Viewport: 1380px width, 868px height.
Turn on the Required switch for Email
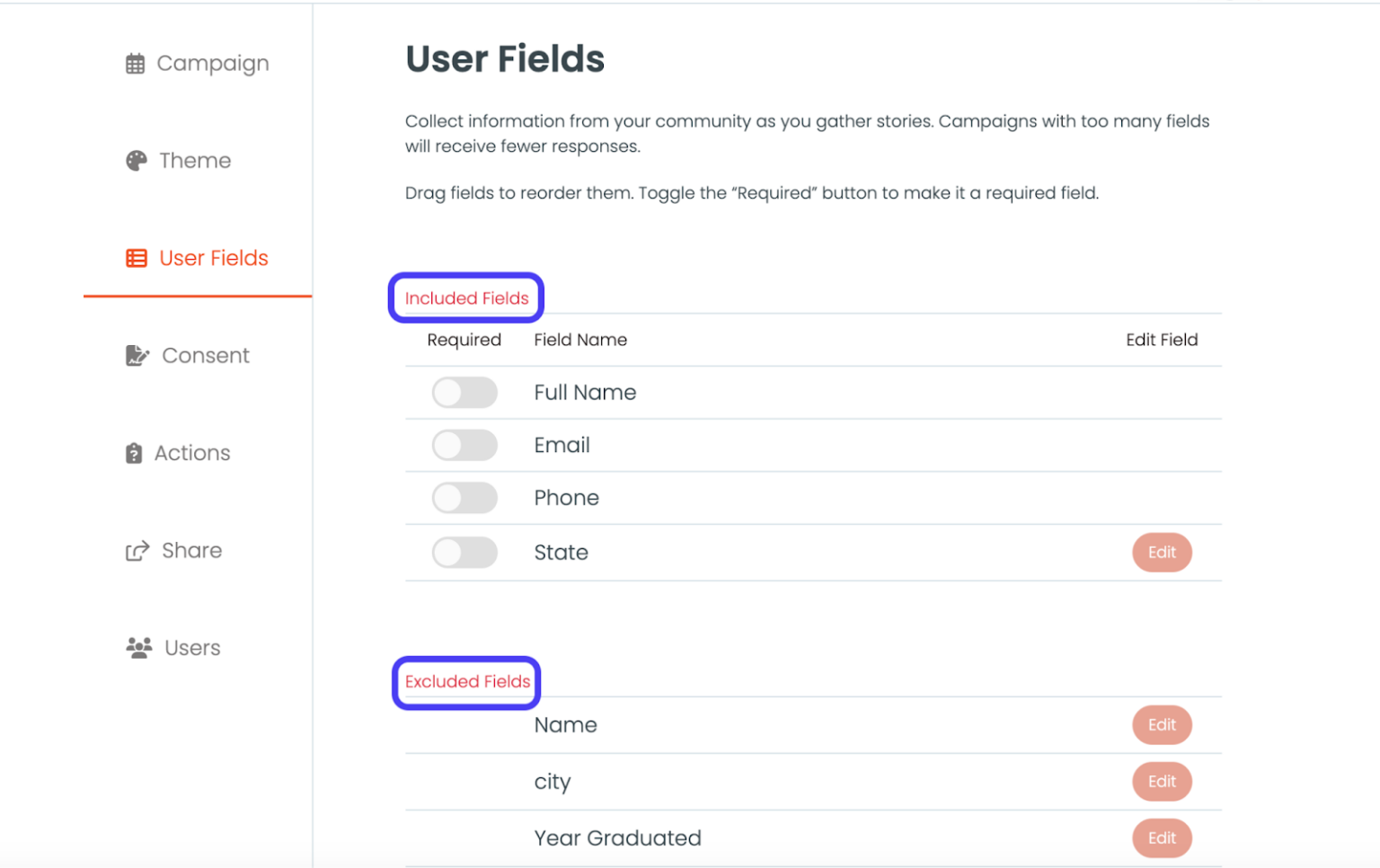464,445
